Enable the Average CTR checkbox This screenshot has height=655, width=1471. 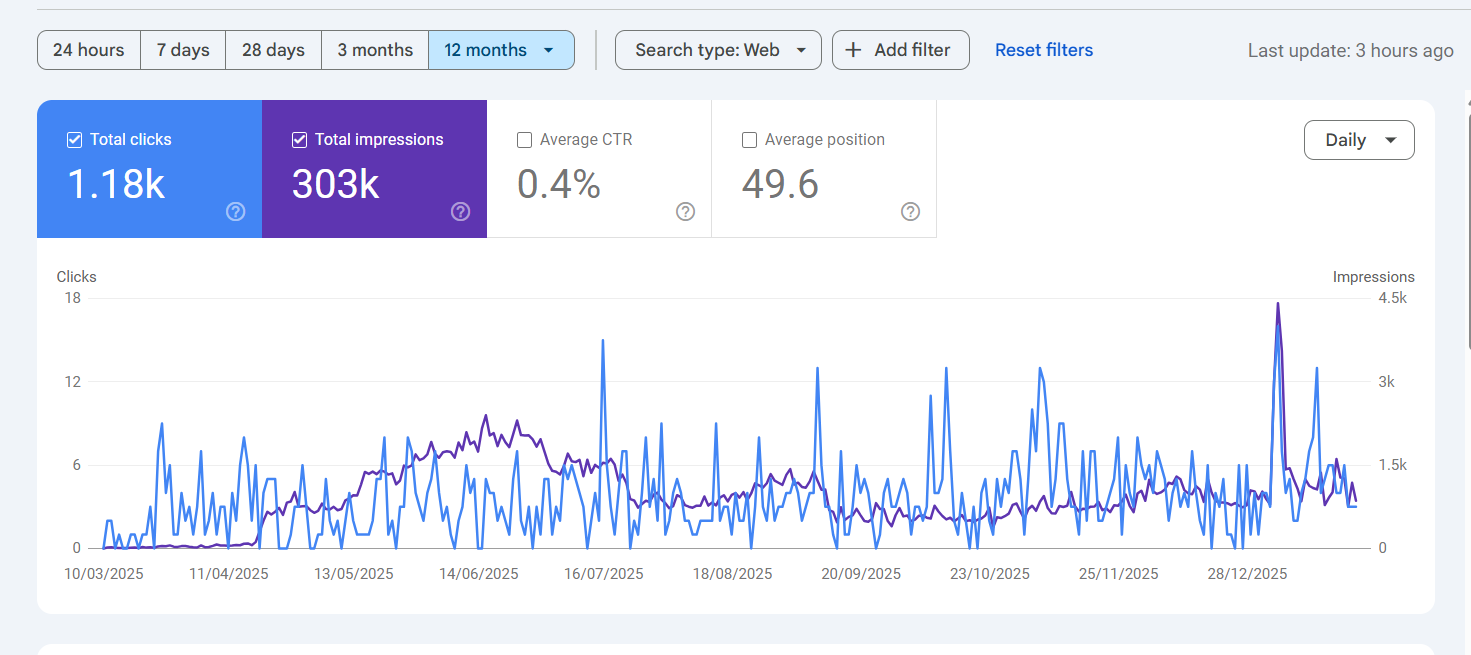[x=524, y=140]
